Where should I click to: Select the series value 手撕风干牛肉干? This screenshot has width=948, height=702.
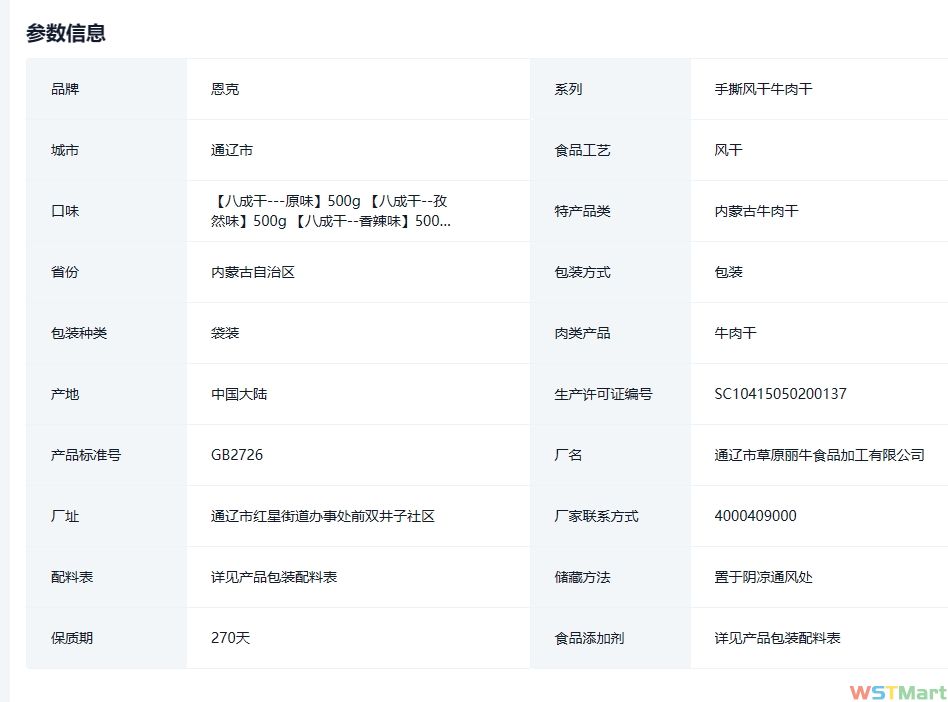coord(763,89)
